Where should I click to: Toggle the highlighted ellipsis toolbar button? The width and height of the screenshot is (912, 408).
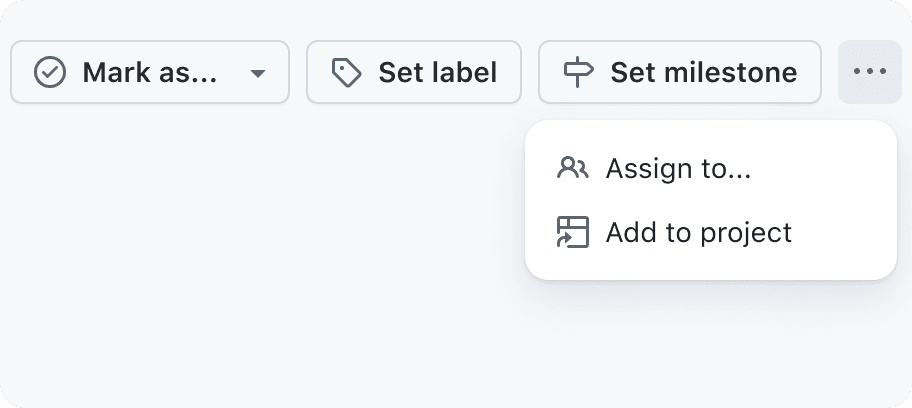(870, 72)
